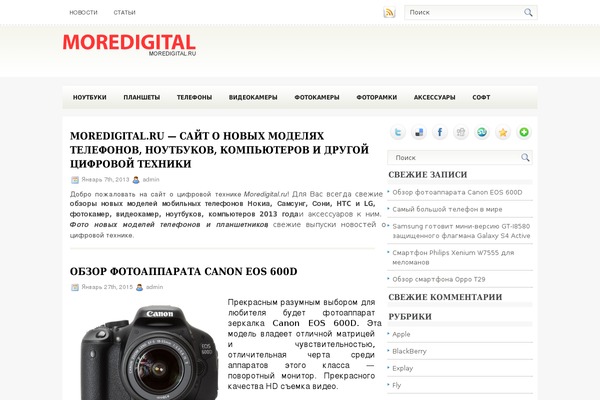Viewport: 600px width, 400px height.
Task: Click the sidebar search magnifier icon
Action: click(525, 157)
